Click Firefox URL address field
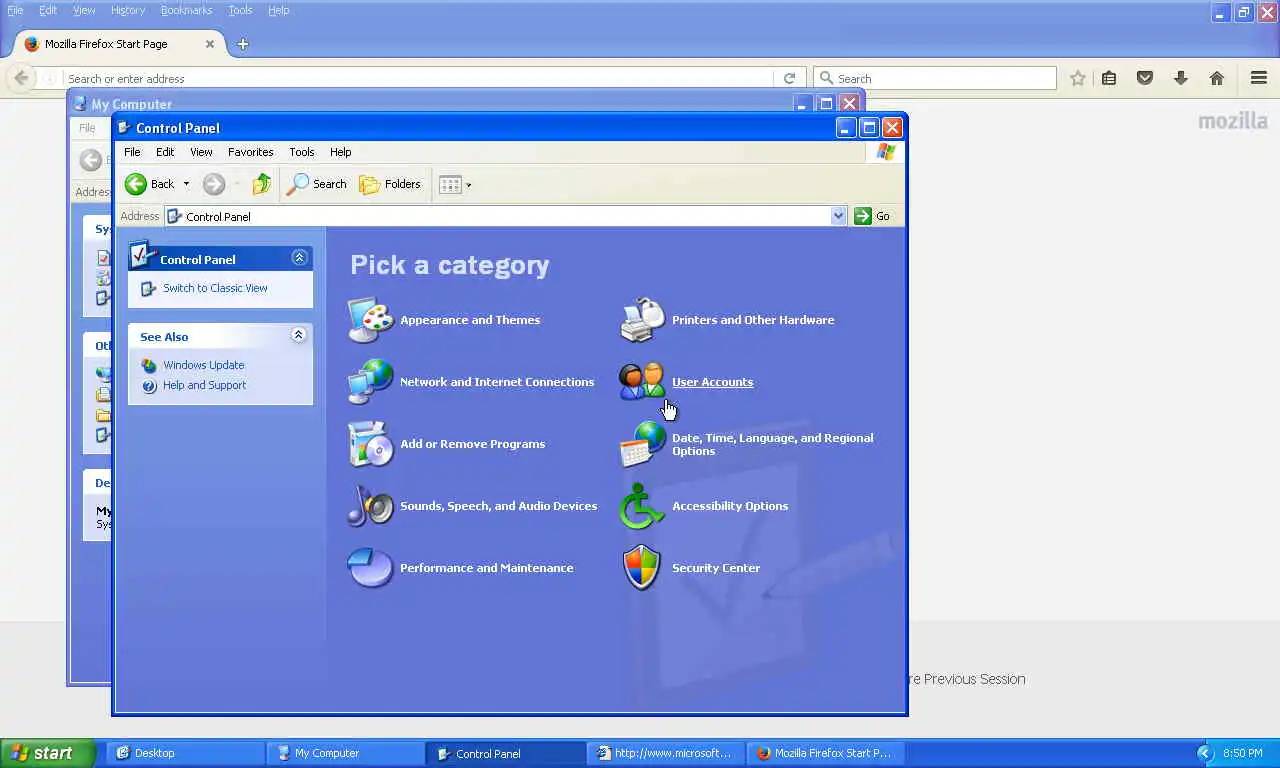1280x768 pixels. [420, 78]
